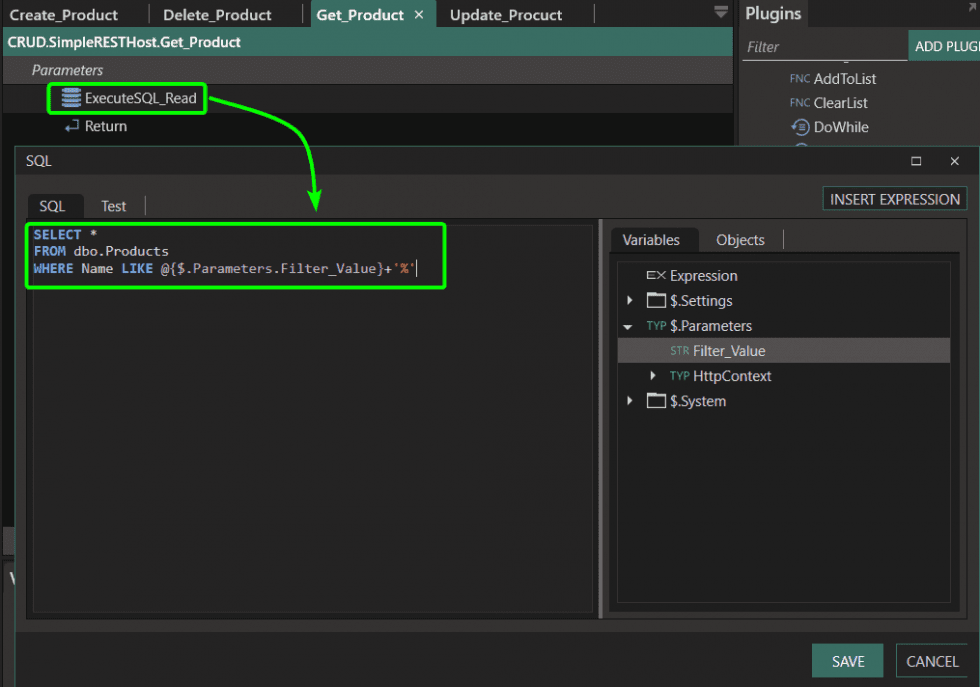Click the AddToList FNC icon

coord(799,79)
